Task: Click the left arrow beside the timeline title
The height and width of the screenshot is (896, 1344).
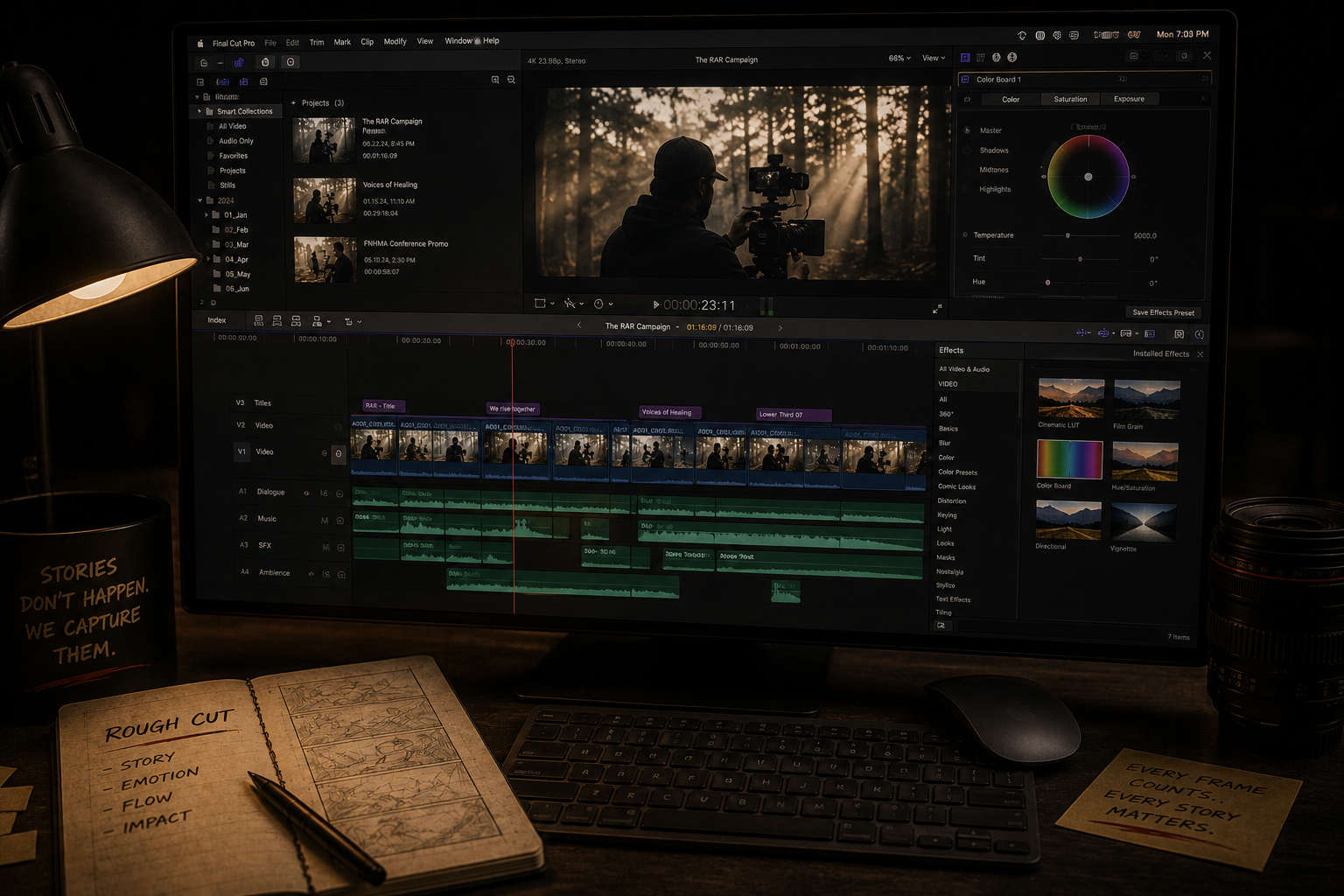Action: [578, 325]
